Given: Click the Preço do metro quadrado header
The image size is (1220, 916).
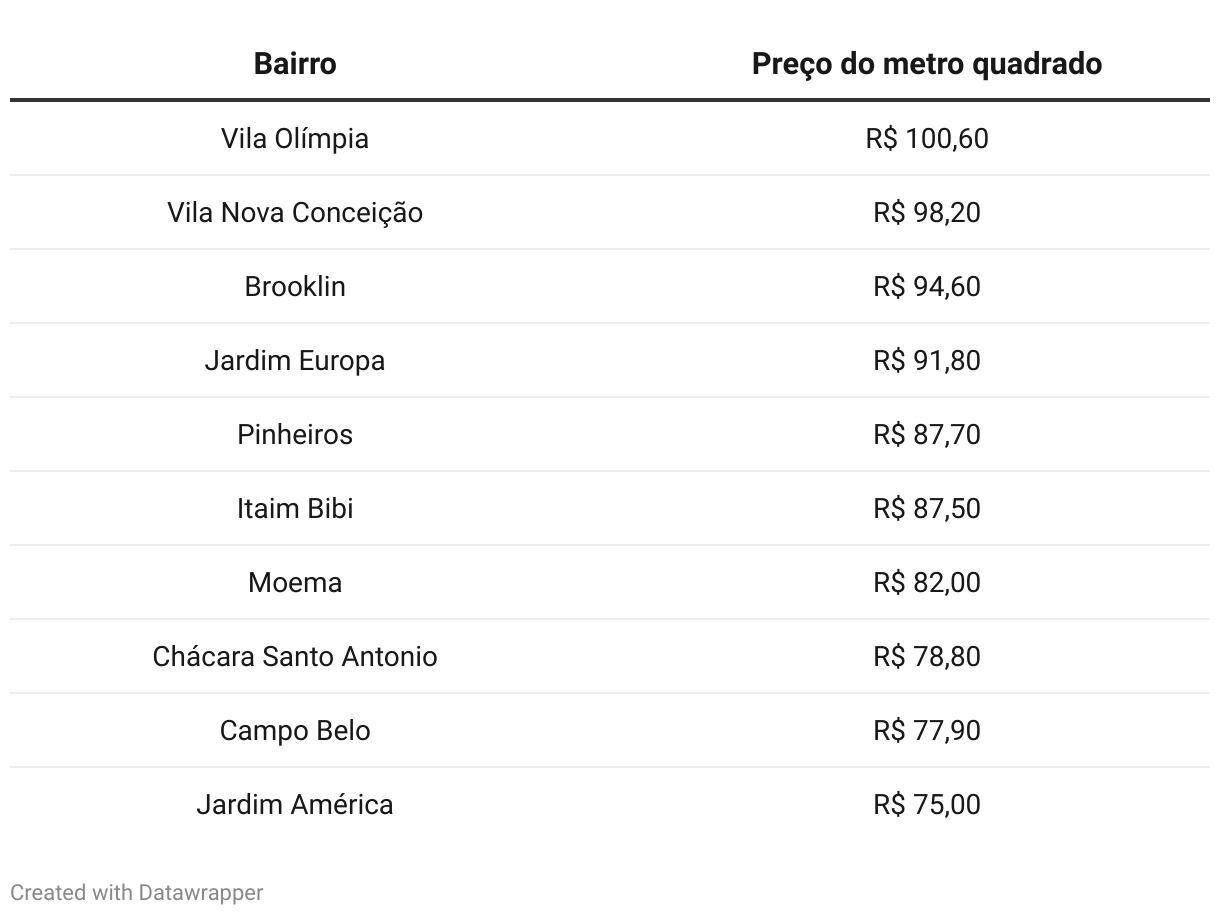Looking at the screenshot, I should tap(926, 64).
